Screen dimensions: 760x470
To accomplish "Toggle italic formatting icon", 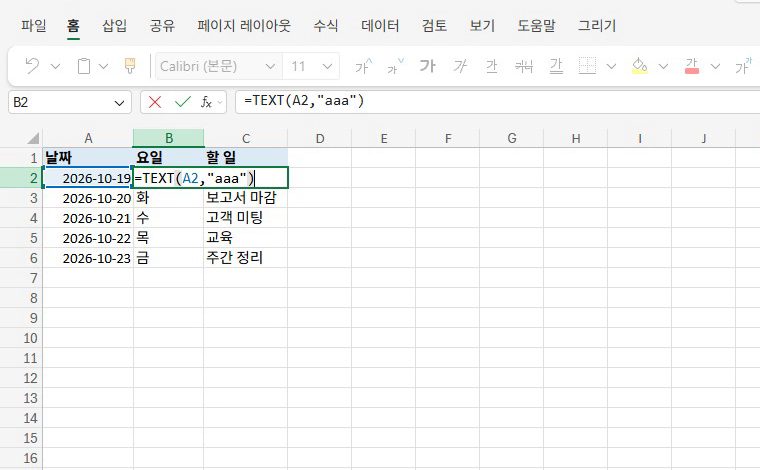I will [460, 65].
